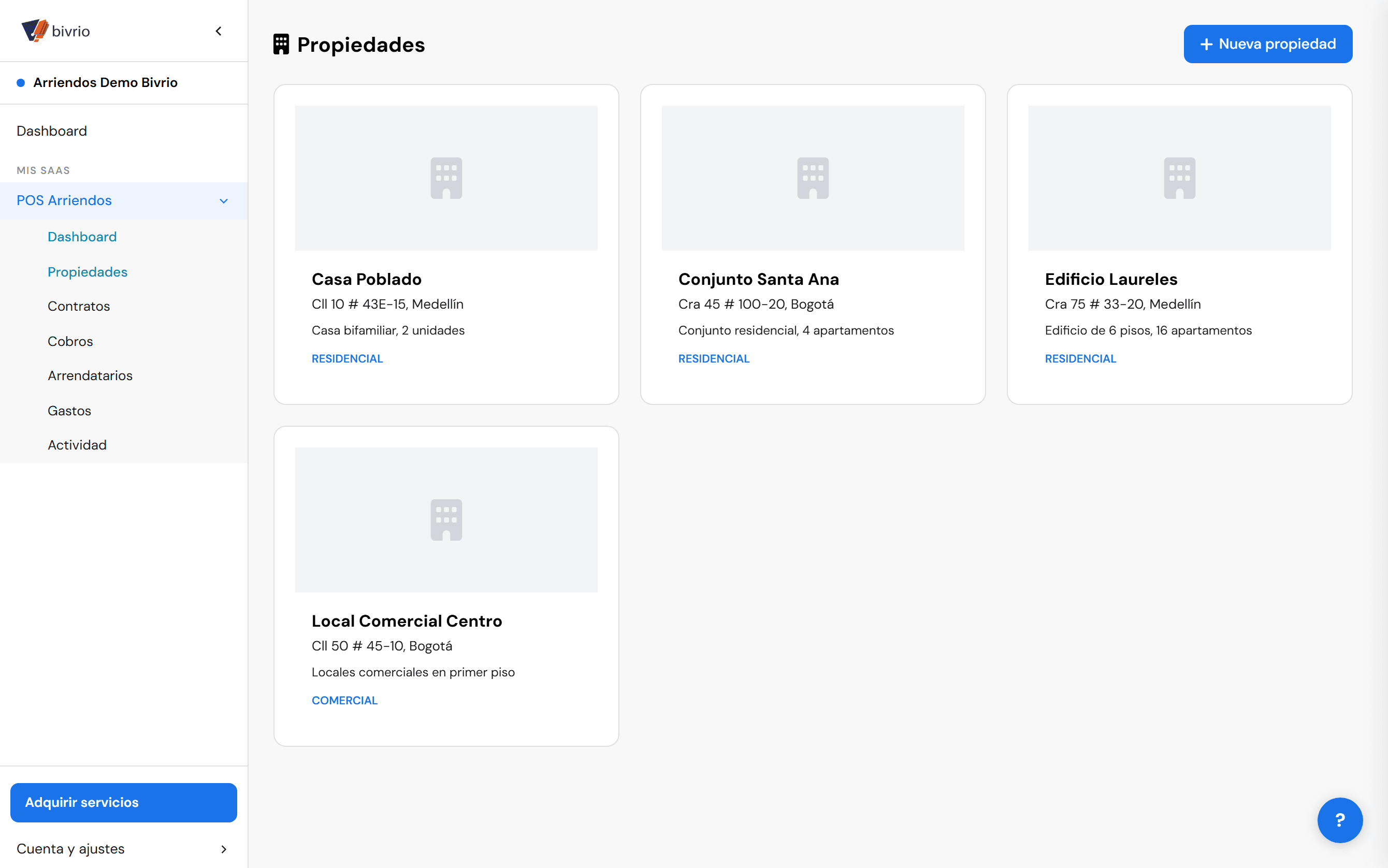The height and width of the screenshot is (868, 1388).
Task: Expand Cuenta y ajustes arrow
Action: pos(223,848)
